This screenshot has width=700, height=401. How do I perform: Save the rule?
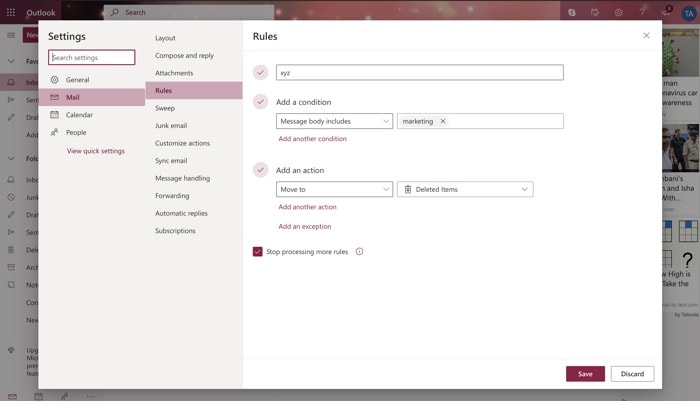pyautogui.click(x=585, y=374)
